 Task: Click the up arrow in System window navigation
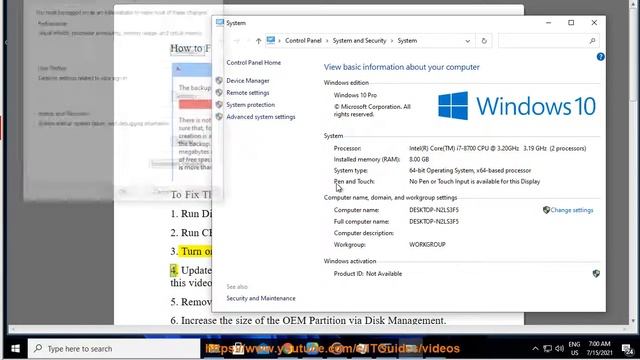click(258, 41)
